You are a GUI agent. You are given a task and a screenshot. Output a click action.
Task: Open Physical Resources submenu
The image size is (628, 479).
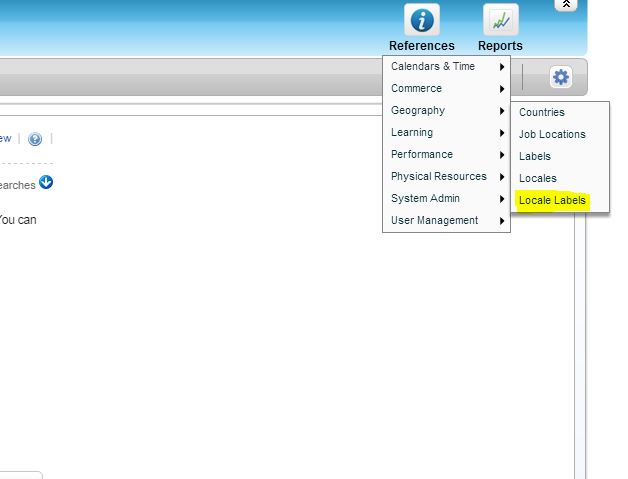point(447,177)
